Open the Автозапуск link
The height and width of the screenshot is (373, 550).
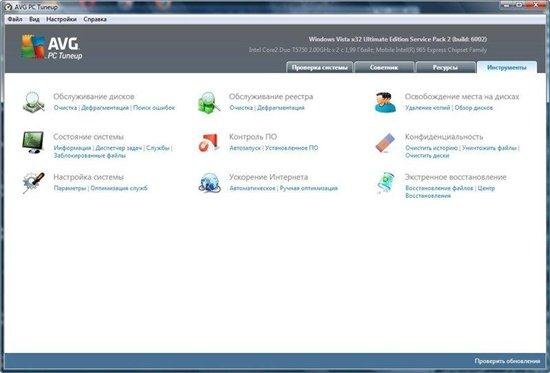pyautogui.click(x=245, y=148)
